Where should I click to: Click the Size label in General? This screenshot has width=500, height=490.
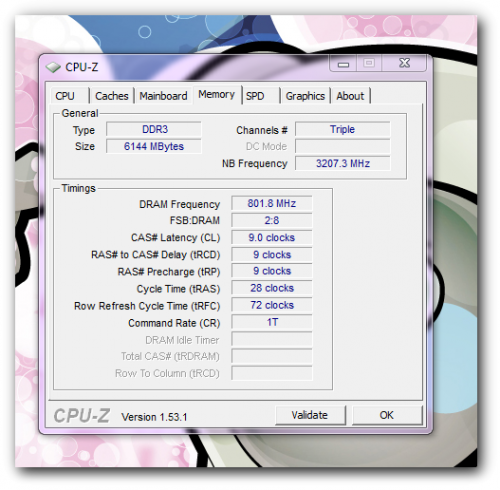click(x=85, y=147)
